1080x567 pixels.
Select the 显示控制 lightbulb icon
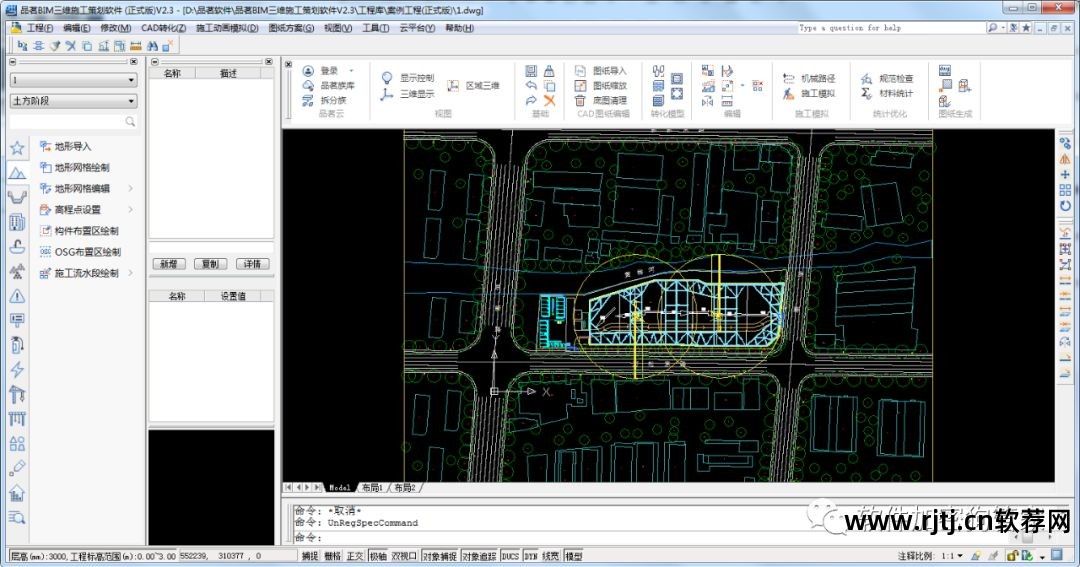[388, 77]
